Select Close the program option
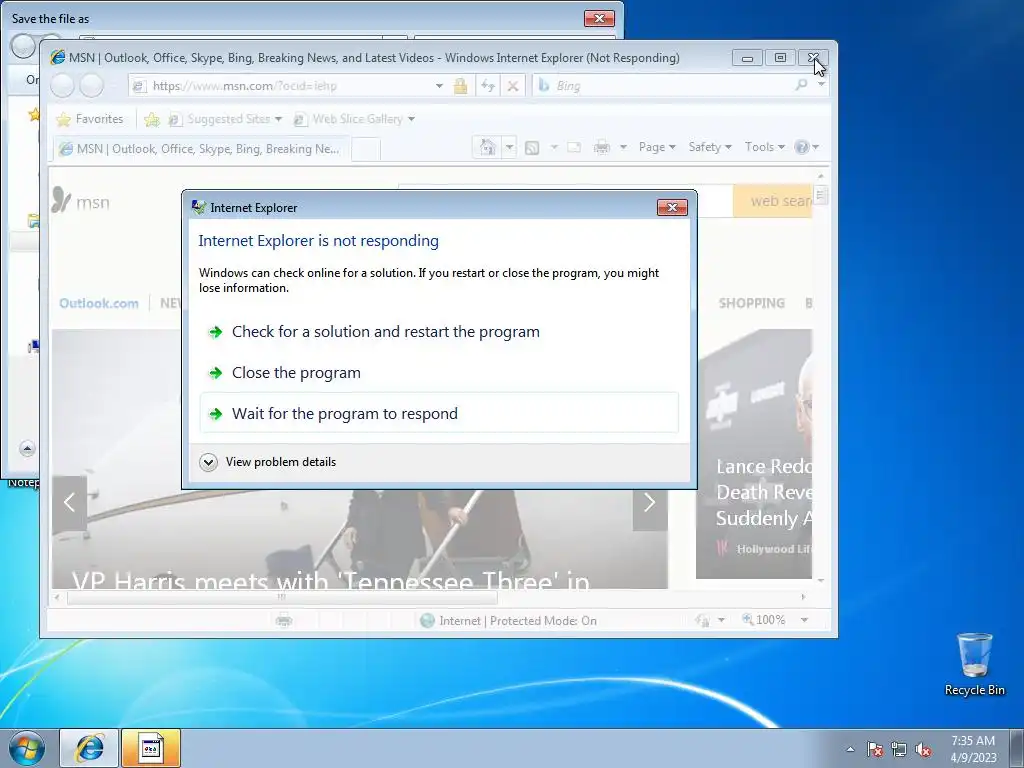This screenshot has height=768, width=1024. coord(439,372)
